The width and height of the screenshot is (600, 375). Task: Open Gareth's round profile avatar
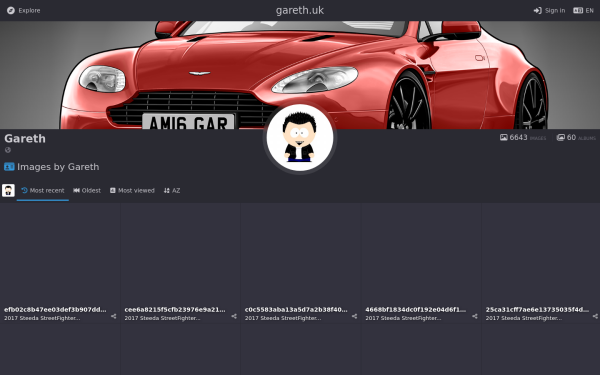300,138
